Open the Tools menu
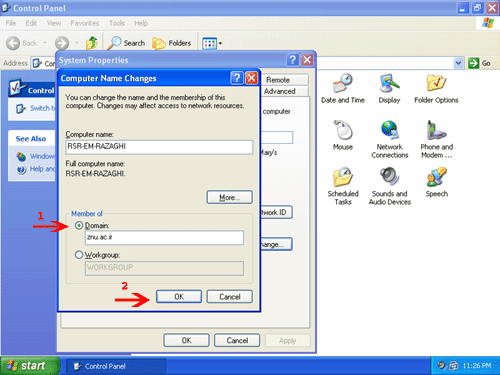The width and height of the screenshot is (500, 375). tap(117, 23)
